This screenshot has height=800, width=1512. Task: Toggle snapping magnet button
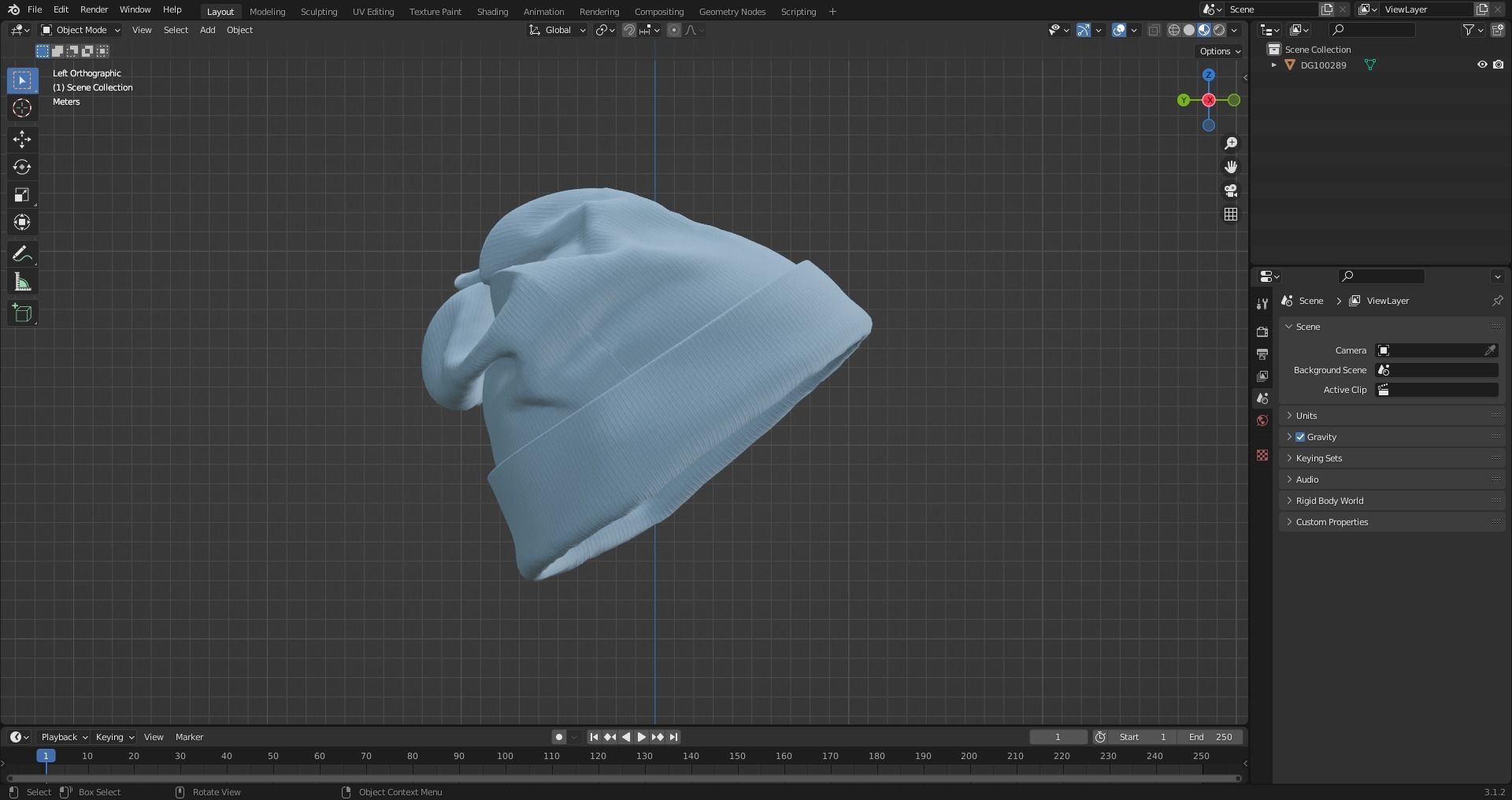click(x=629, y=30)
